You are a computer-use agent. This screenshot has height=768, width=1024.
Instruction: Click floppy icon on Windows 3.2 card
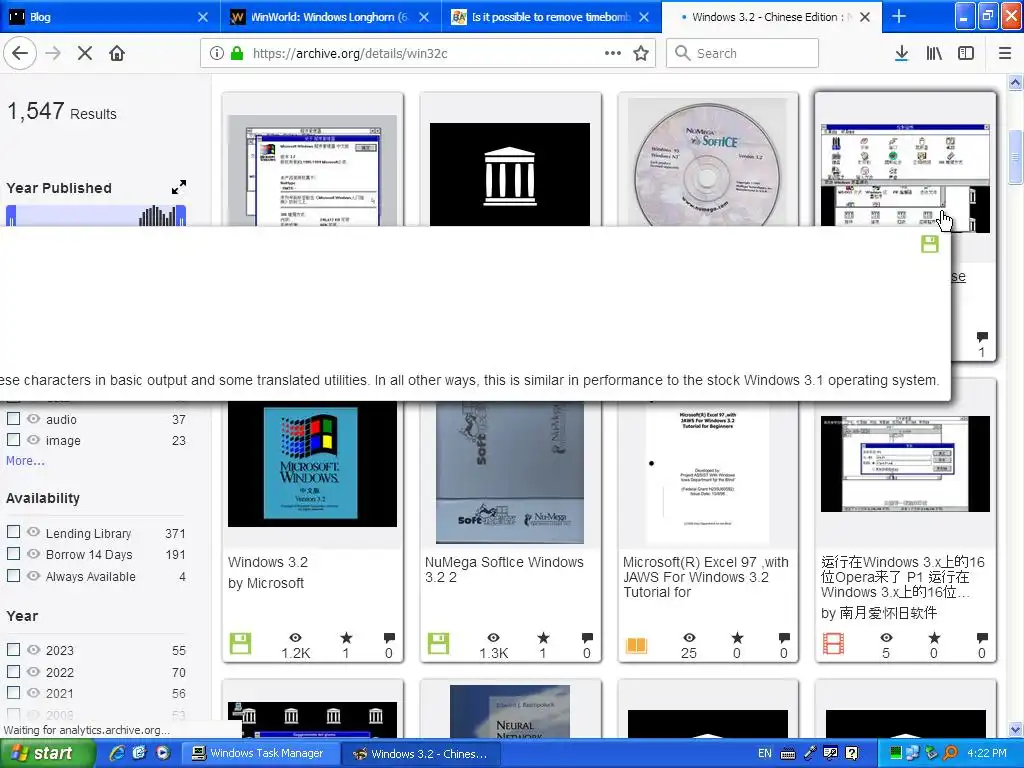(x=240, y=644)
